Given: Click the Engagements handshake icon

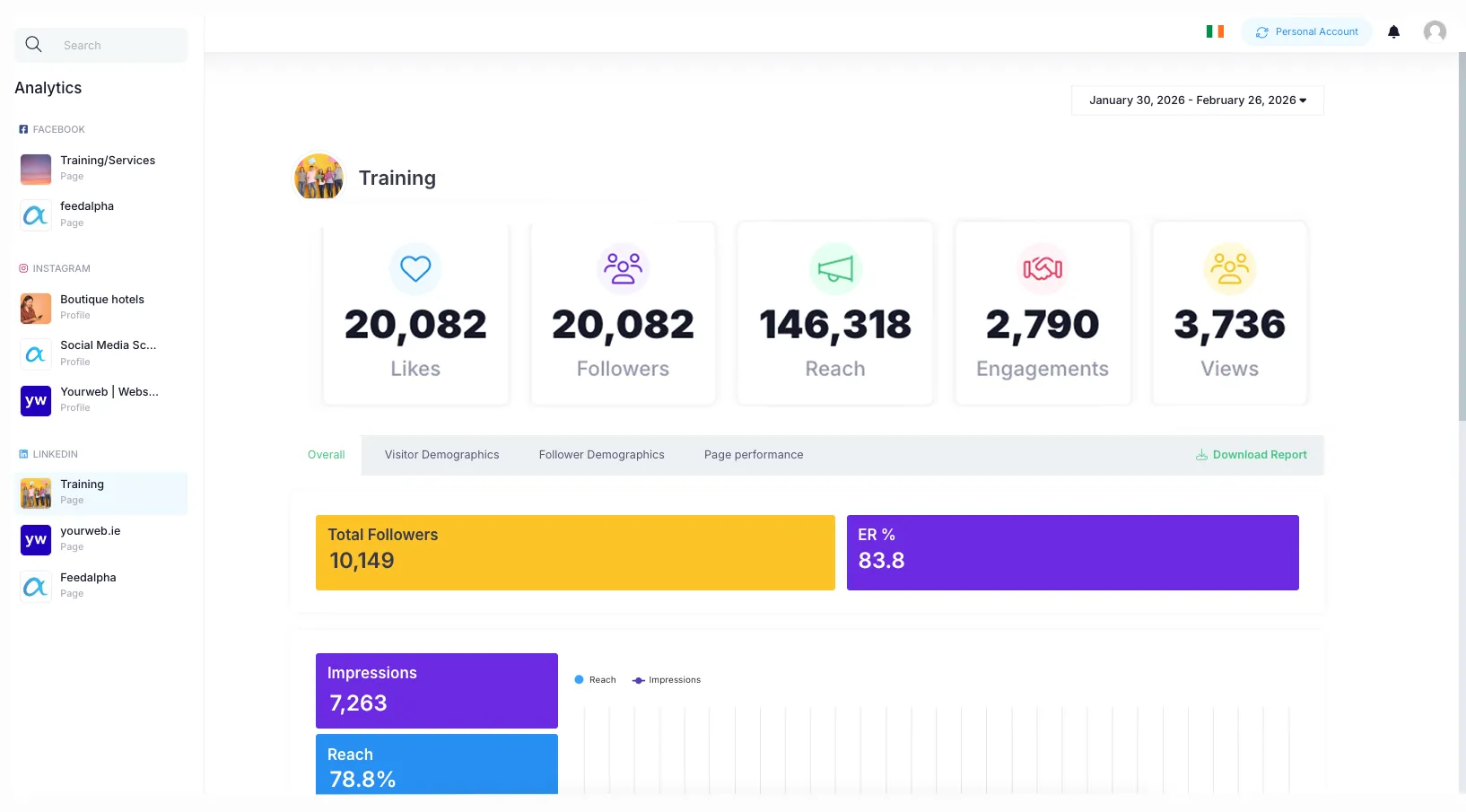Looking at the screenshot, I should pos(1042,268).
